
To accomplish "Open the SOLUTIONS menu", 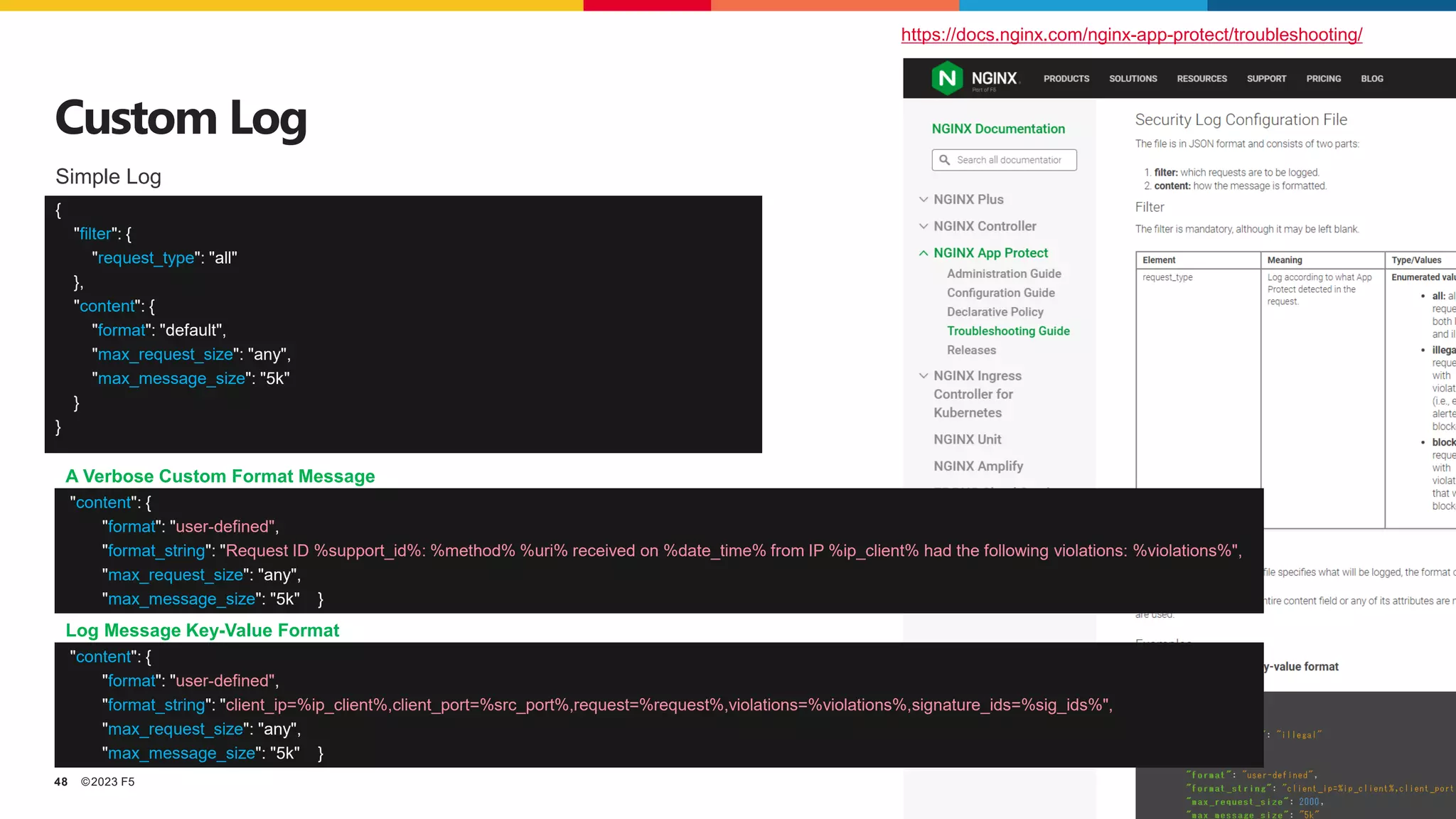I will (x=1133, y=79).
